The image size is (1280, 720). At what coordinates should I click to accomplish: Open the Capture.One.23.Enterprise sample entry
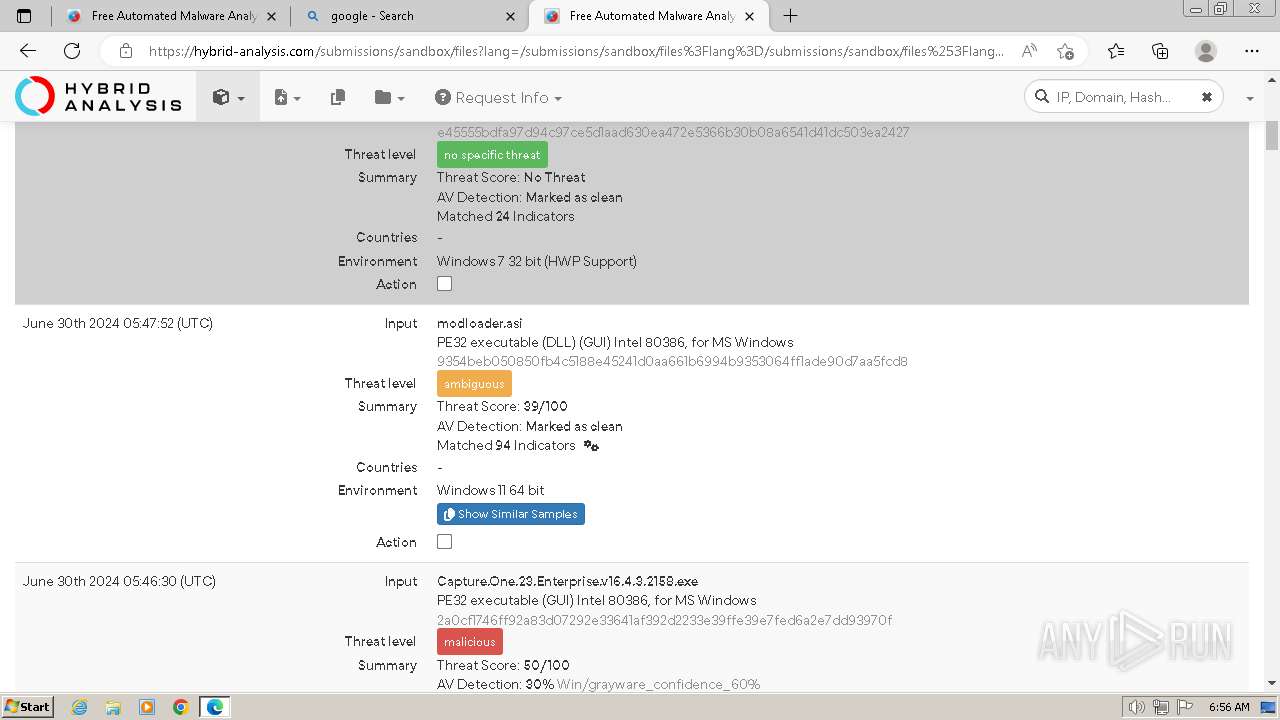[x=567, y=581]
